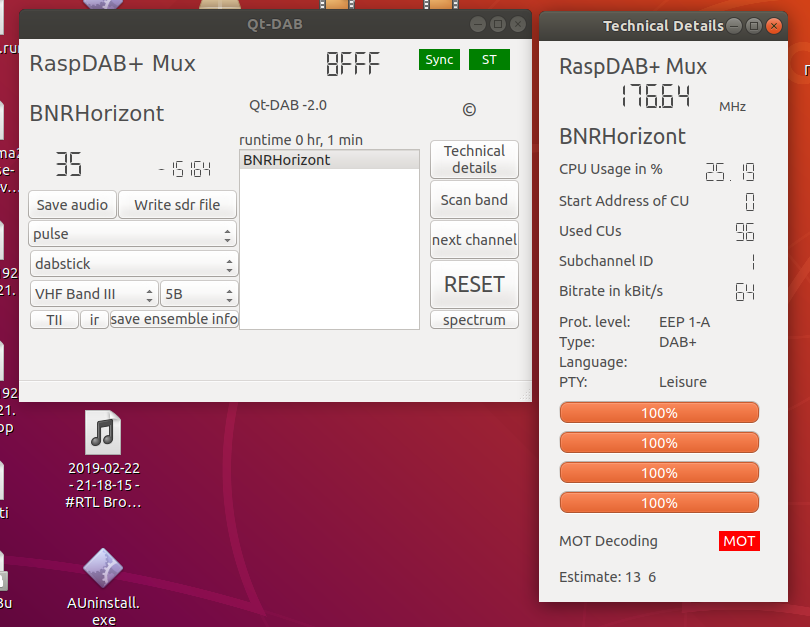Minimize the Qt-DAB window
Viewport: 810px width, 627px height.
478,24
